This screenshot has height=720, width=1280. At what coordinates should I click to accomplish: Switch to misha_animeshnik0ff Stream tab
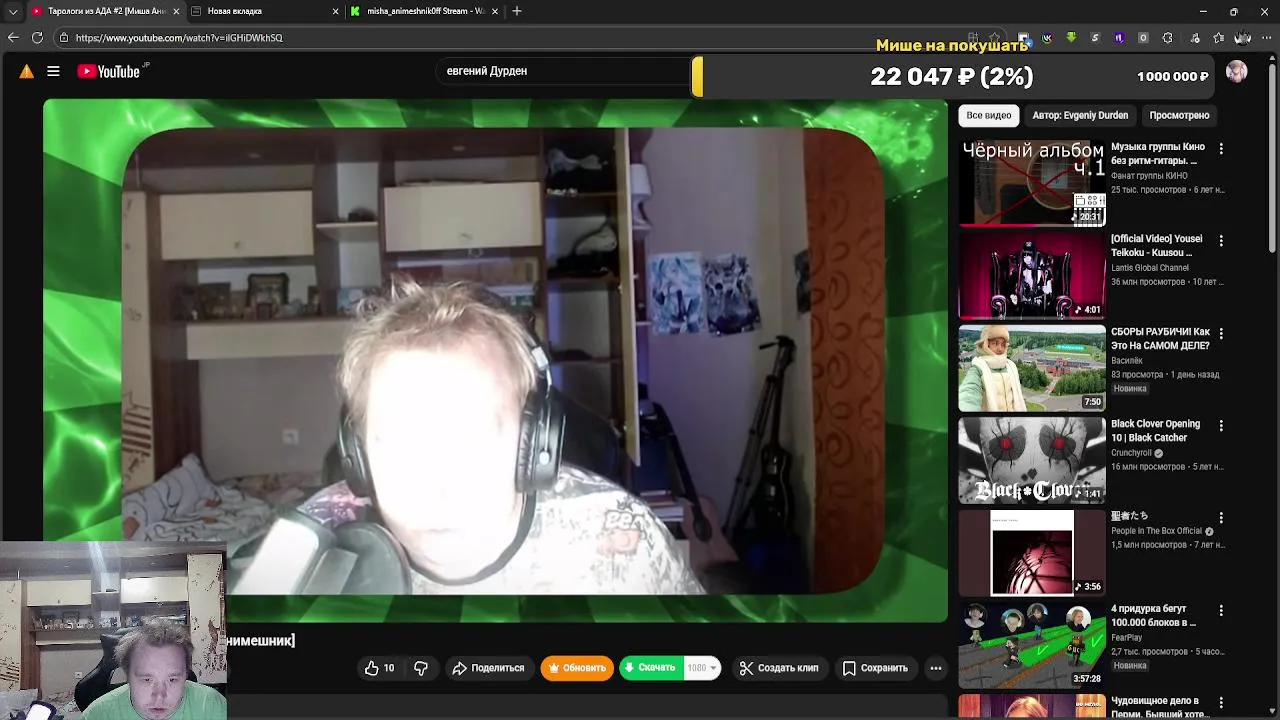(x=426, y=11)
